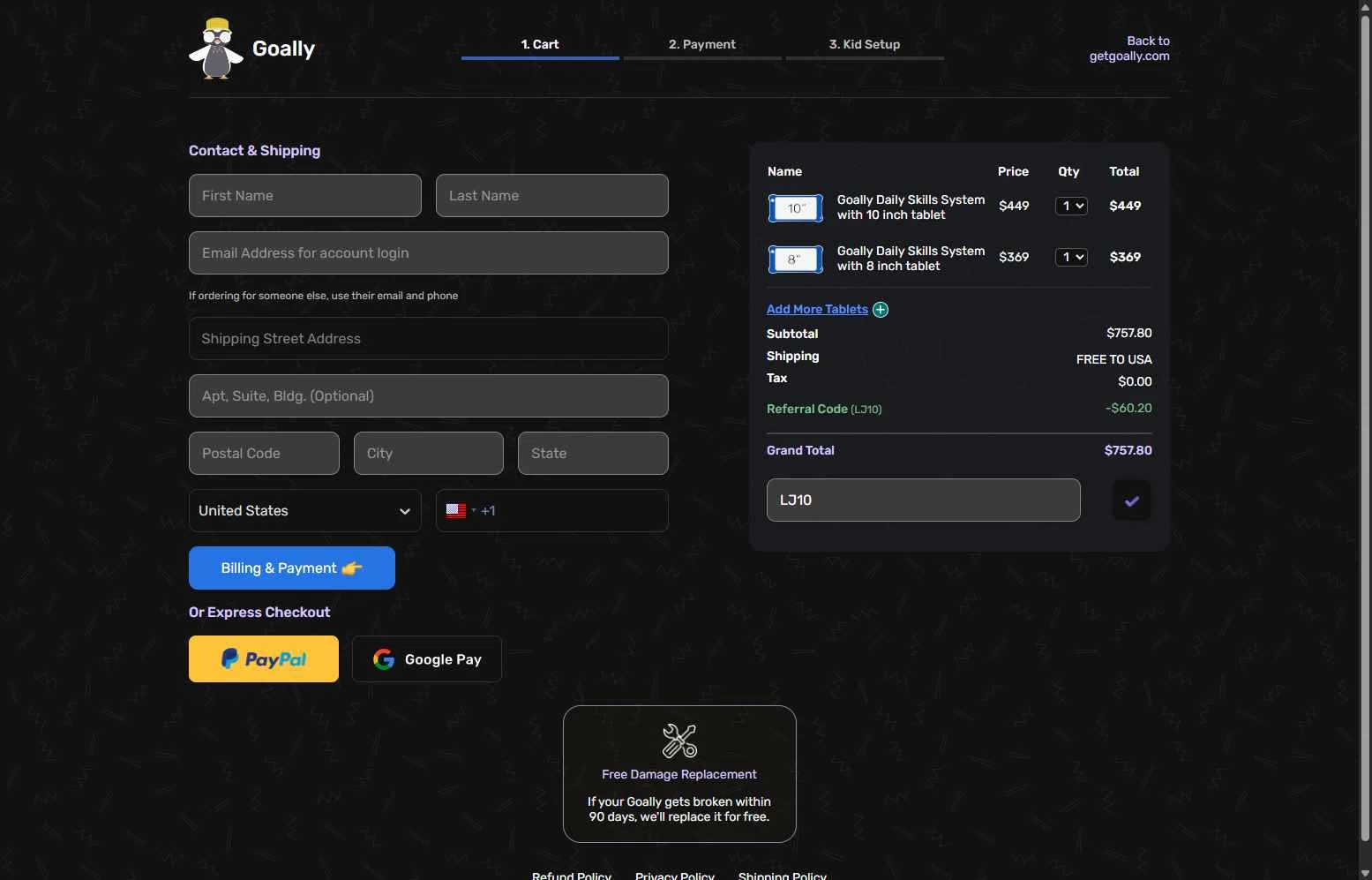Check out with PayPal
Image resolution: width=1372 pixels, height=880 pixels.
[264, 659]
